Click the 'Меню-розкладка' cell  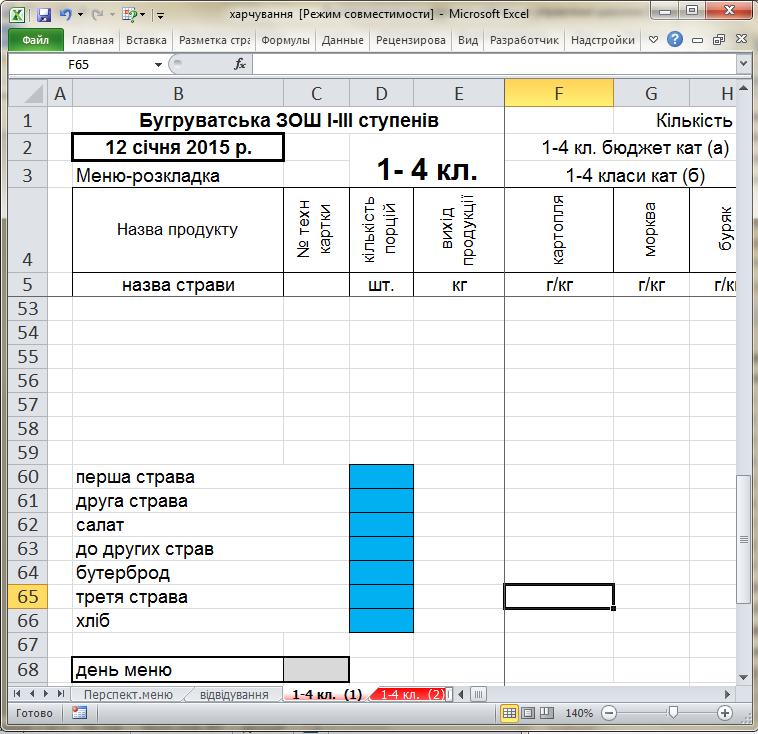pos(178,175)
